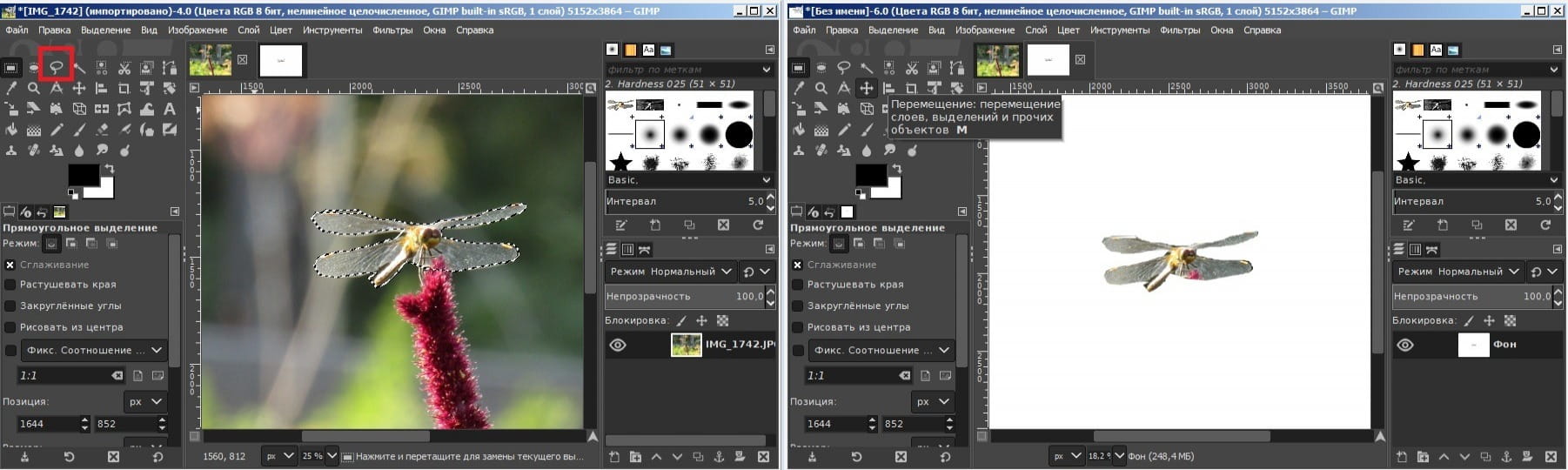Select the Text tool in left window
Viewport: 1568px width, 470px height.
[170, 109]
